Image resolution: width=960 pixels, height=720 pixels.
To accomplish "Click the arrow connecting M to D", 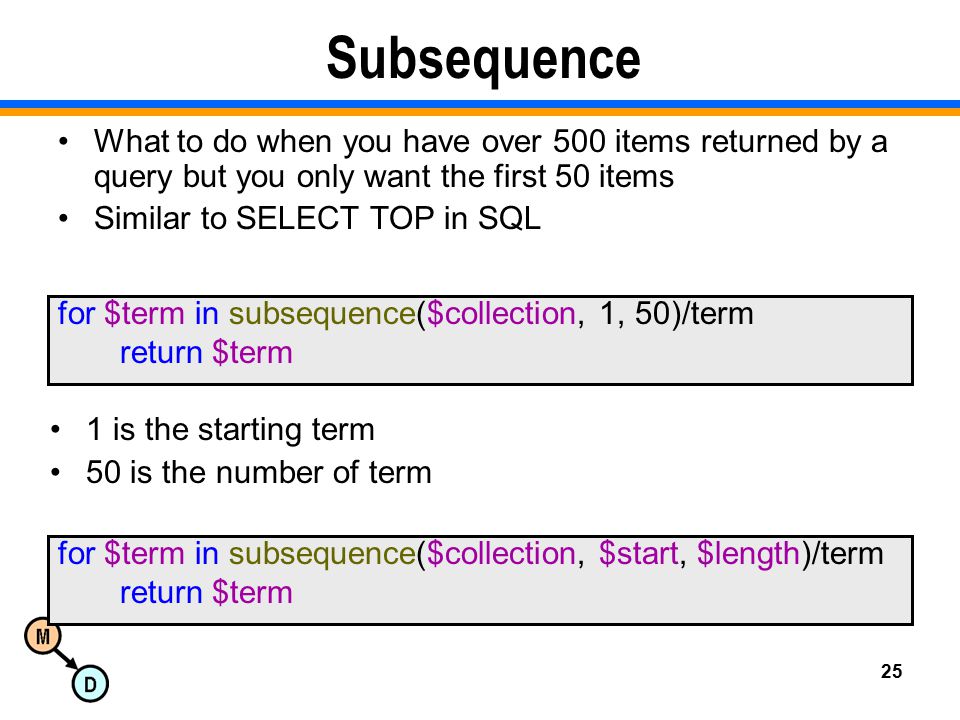I will (x=66, y=659).
